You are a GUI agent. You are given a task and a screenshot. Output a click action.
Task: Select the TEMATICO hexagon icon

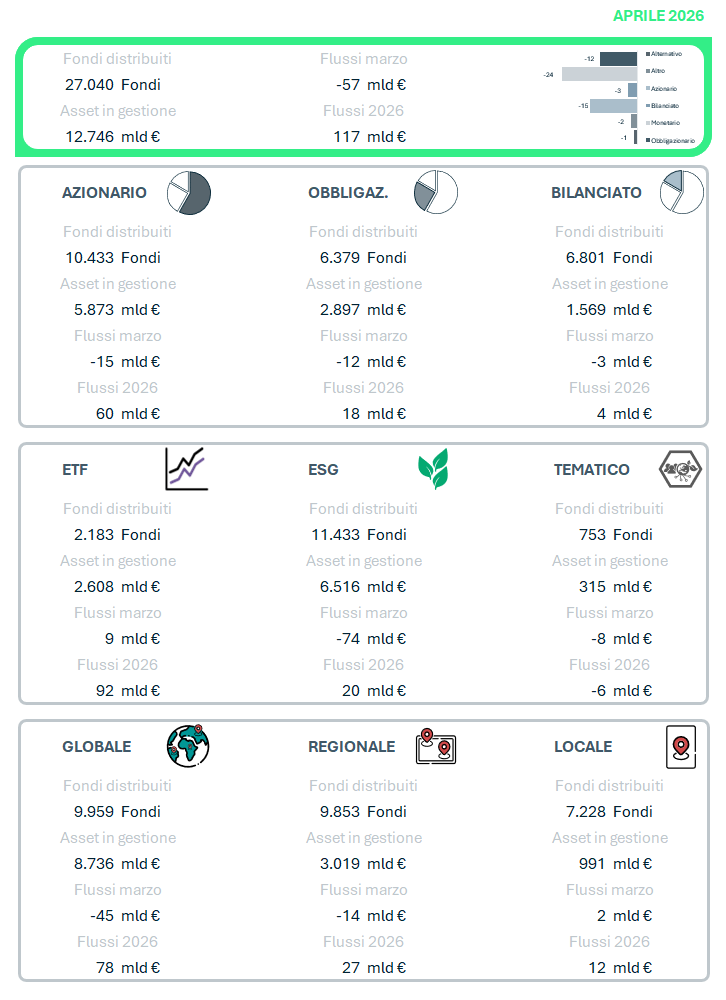click(x=680, y=468)
